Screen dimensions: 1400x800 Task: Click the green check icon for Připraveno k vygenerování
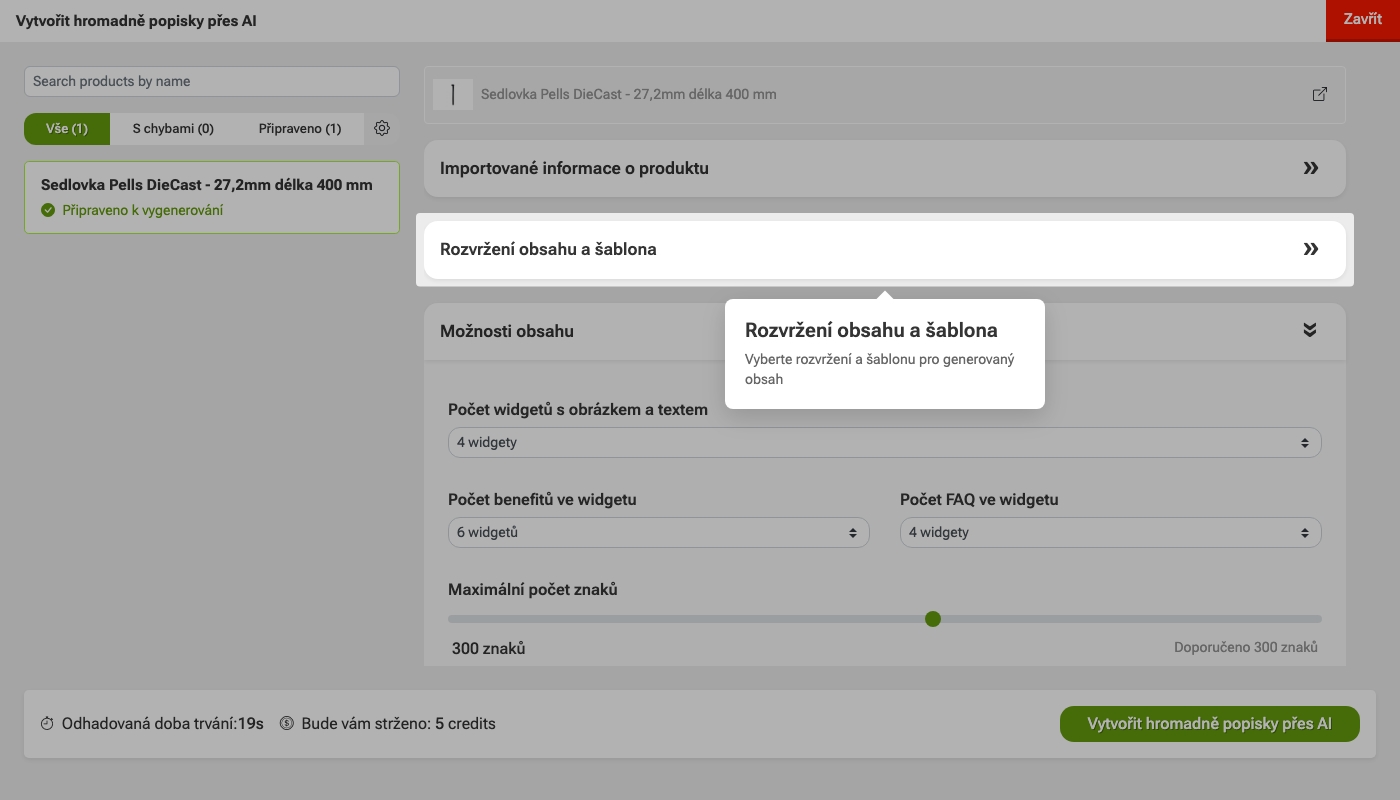[x=48, y=210]
